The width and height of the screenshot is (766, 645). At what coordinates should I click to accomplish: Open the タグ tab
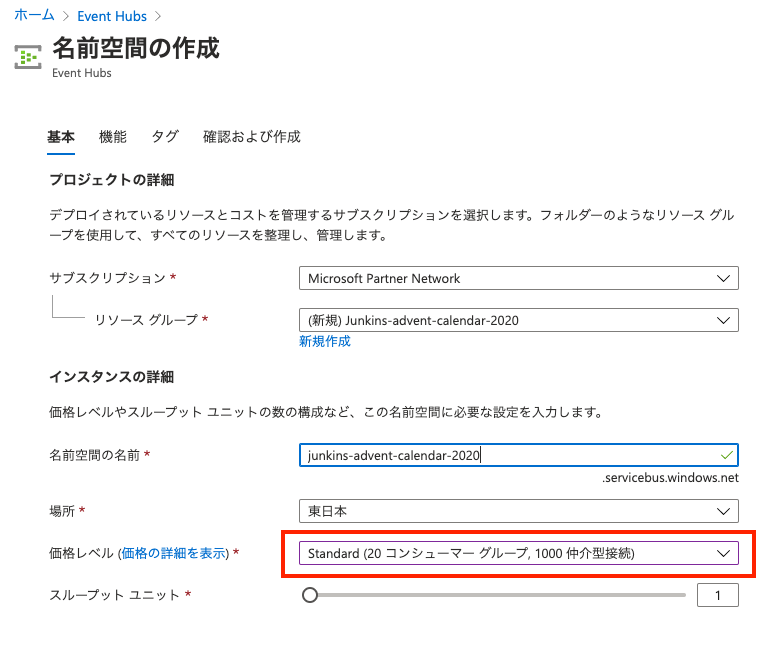(165, 137)
